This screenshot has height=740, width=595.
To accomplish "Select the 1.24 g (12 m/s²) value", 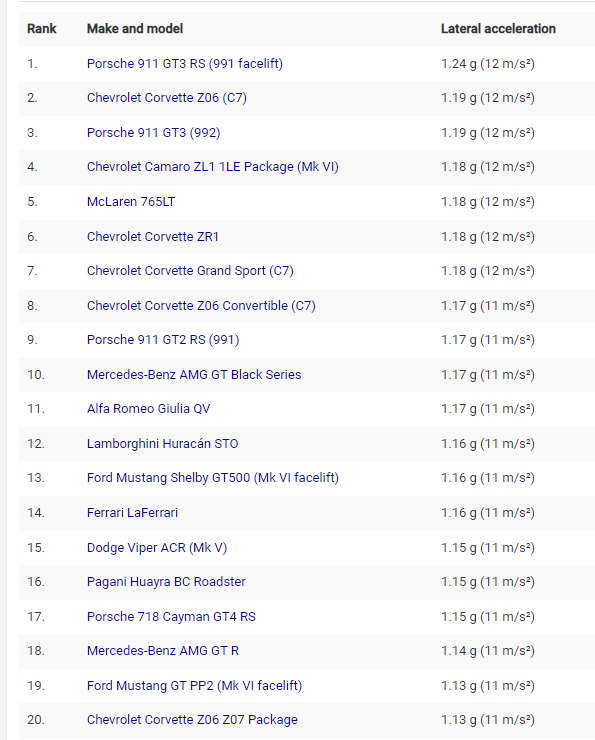I will pos(488,64).
